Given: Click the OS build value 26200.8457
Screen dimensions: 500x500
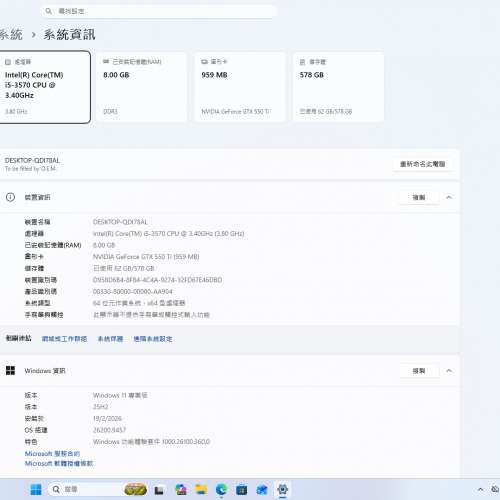Looking at the screenshot, I should pos(109,430).
